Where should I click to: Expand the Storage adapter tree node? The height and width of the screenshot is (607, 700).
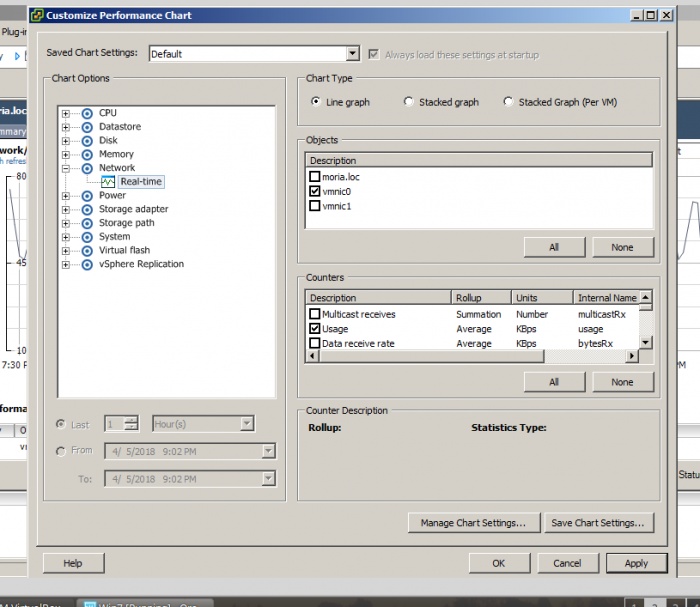tap(66, 209)
